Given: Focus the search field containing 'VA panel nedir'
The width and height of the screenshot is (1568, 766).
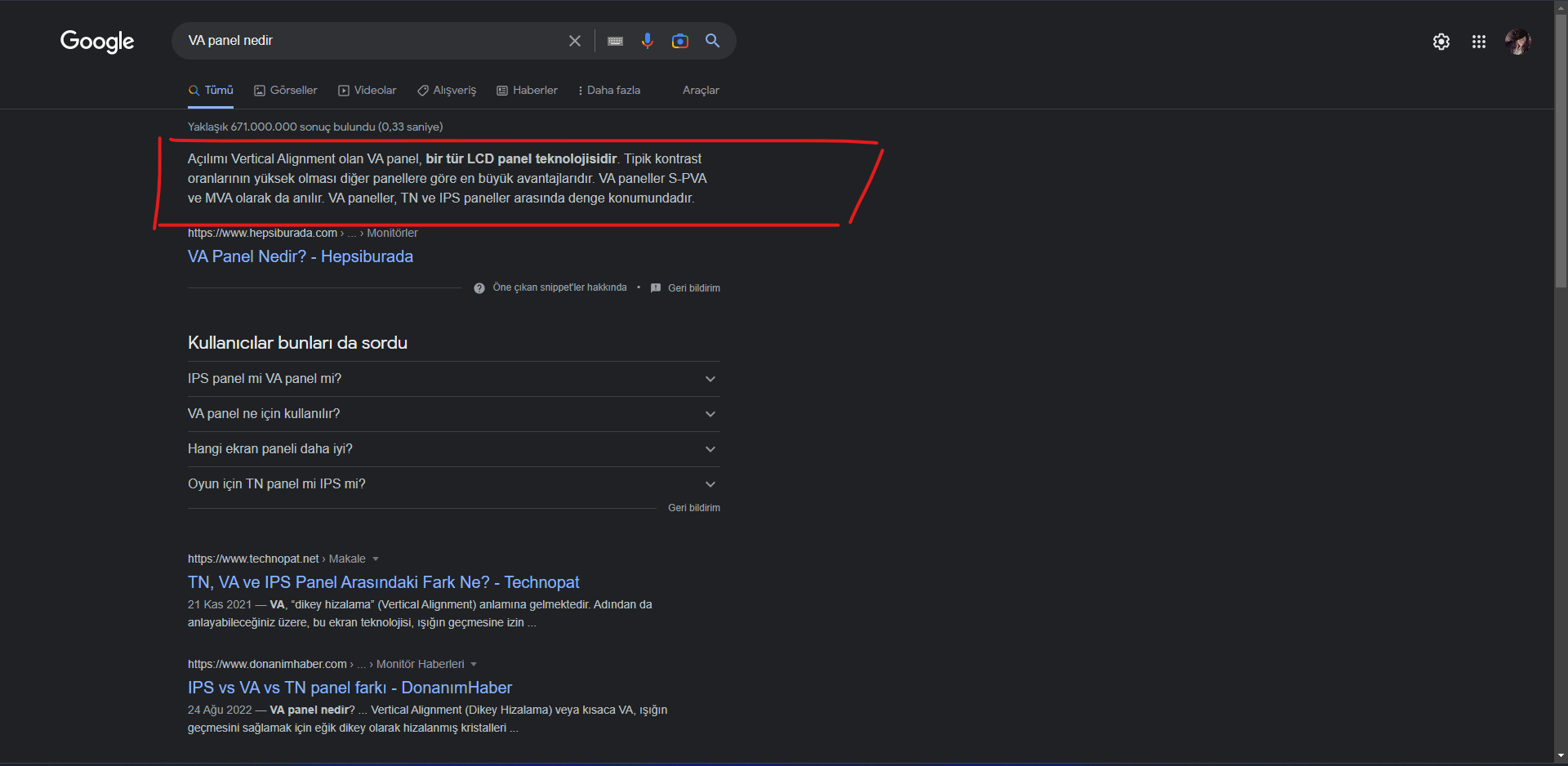Looking at the screenshot, I should [x=372, y=41].
